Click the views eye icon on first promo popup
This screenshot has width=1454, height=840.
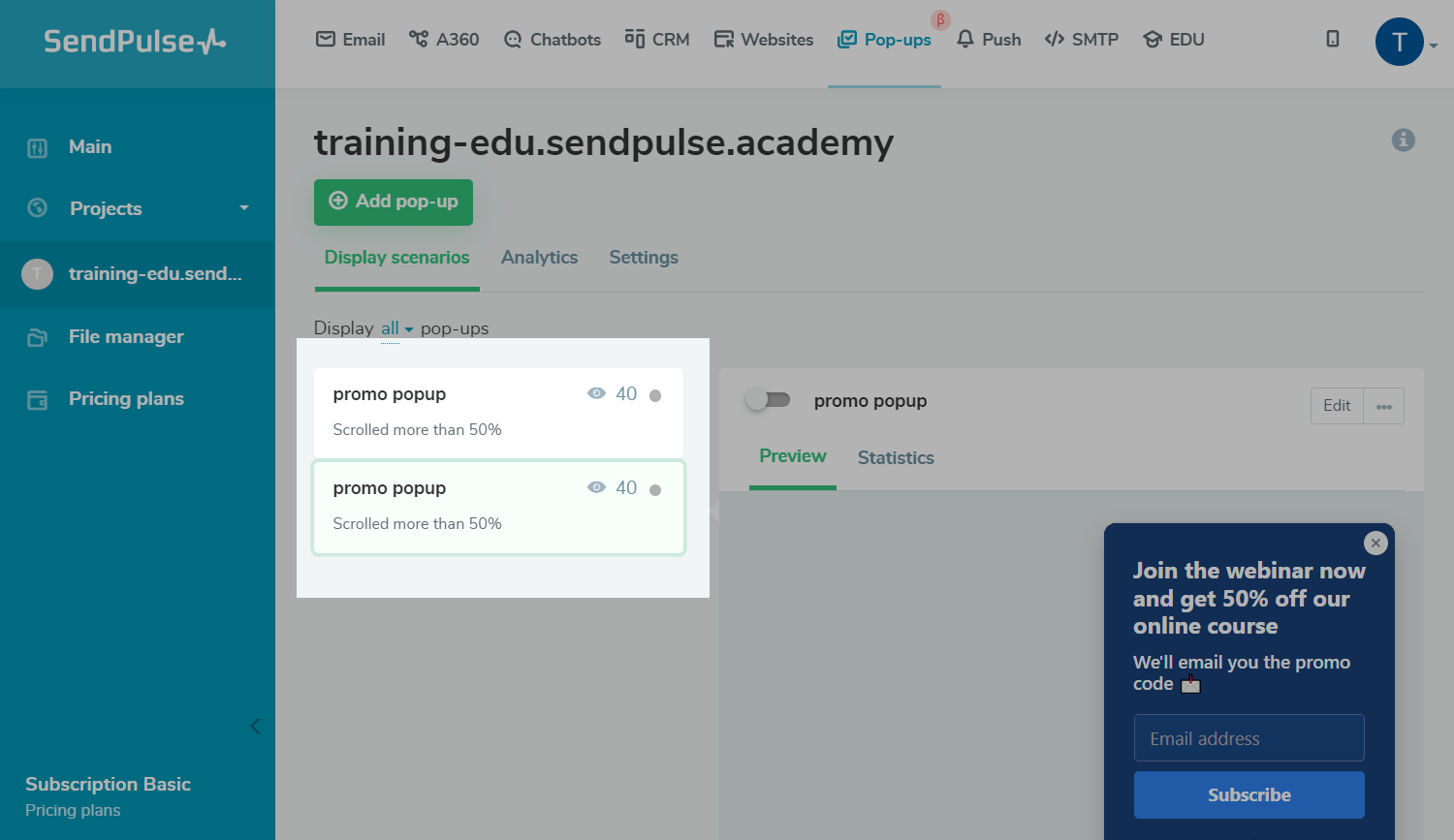click(x=596, y=393)
